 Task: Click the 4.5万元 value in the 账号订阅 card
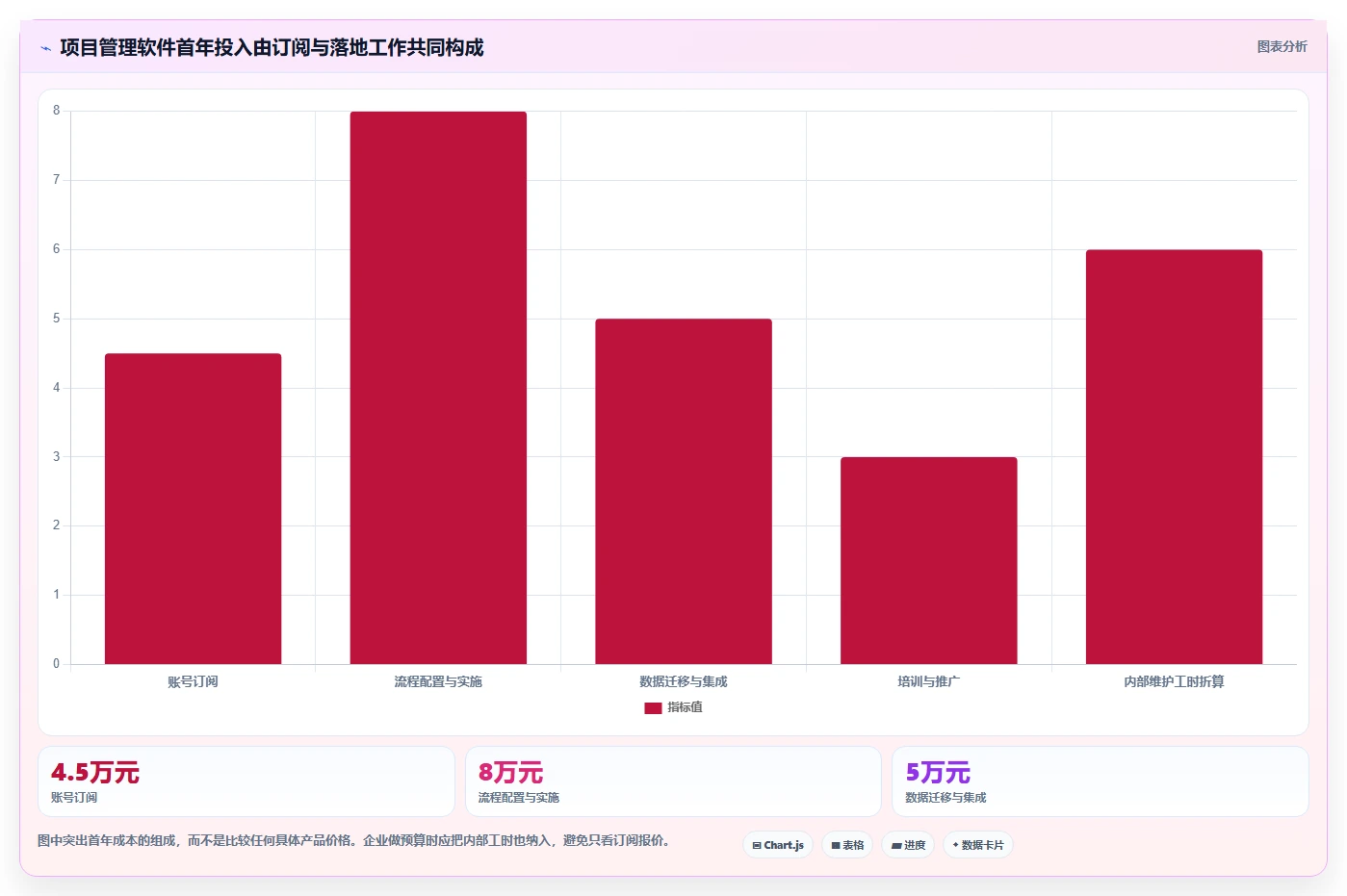tap(95, 773)
